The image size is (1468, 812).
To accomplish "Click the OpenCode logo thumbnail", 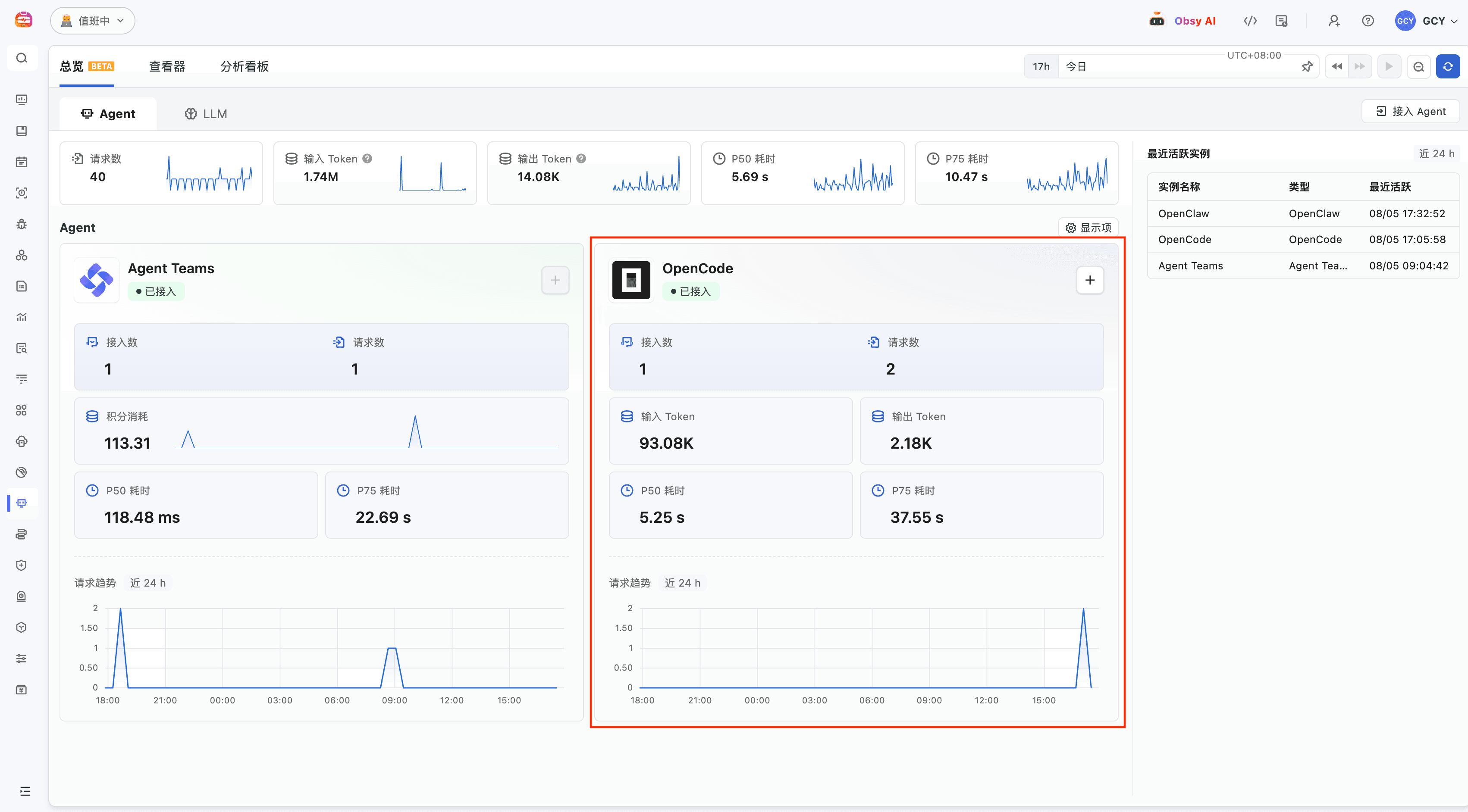I will [x=631, y=280].
